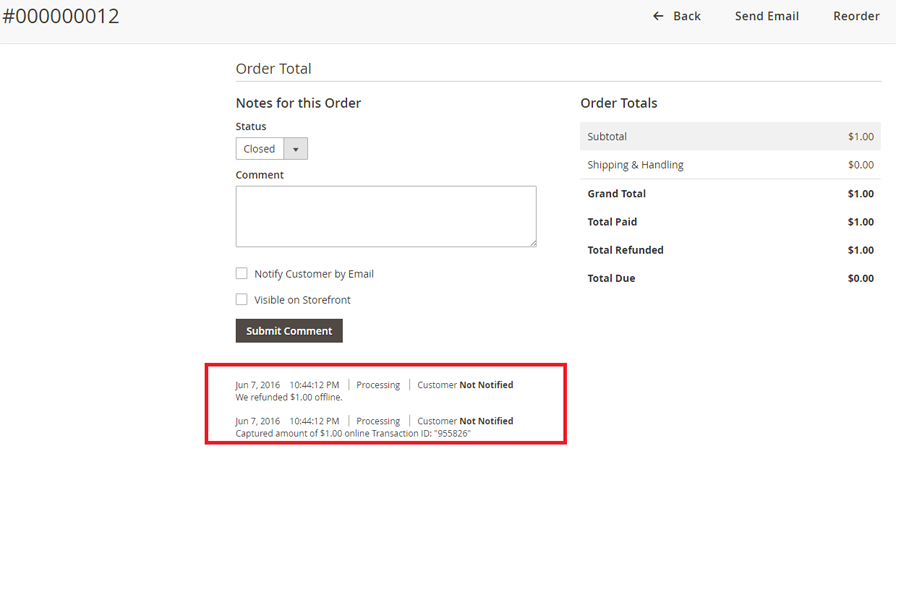Click the "We refunded $1.00 offline" comment
The image size is (900, 600).
(289, 397)
